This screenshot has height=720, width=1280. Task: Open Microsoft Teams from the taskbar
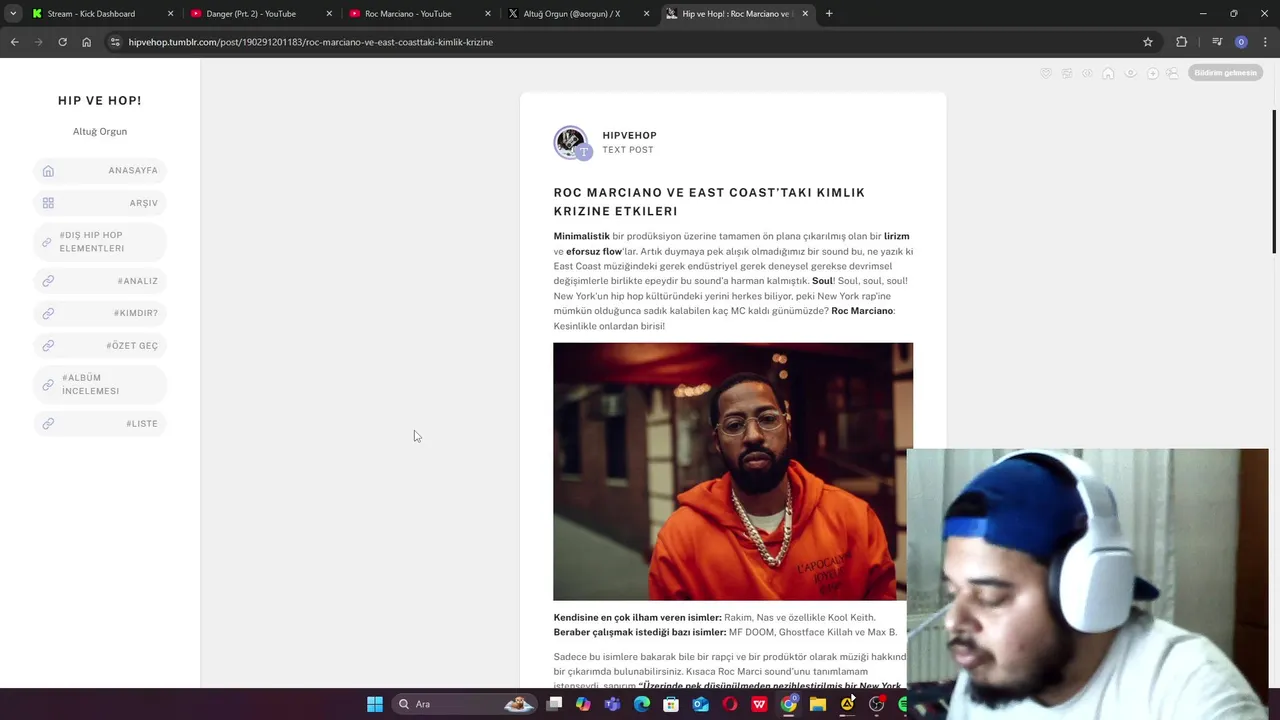tap(612, 704)
